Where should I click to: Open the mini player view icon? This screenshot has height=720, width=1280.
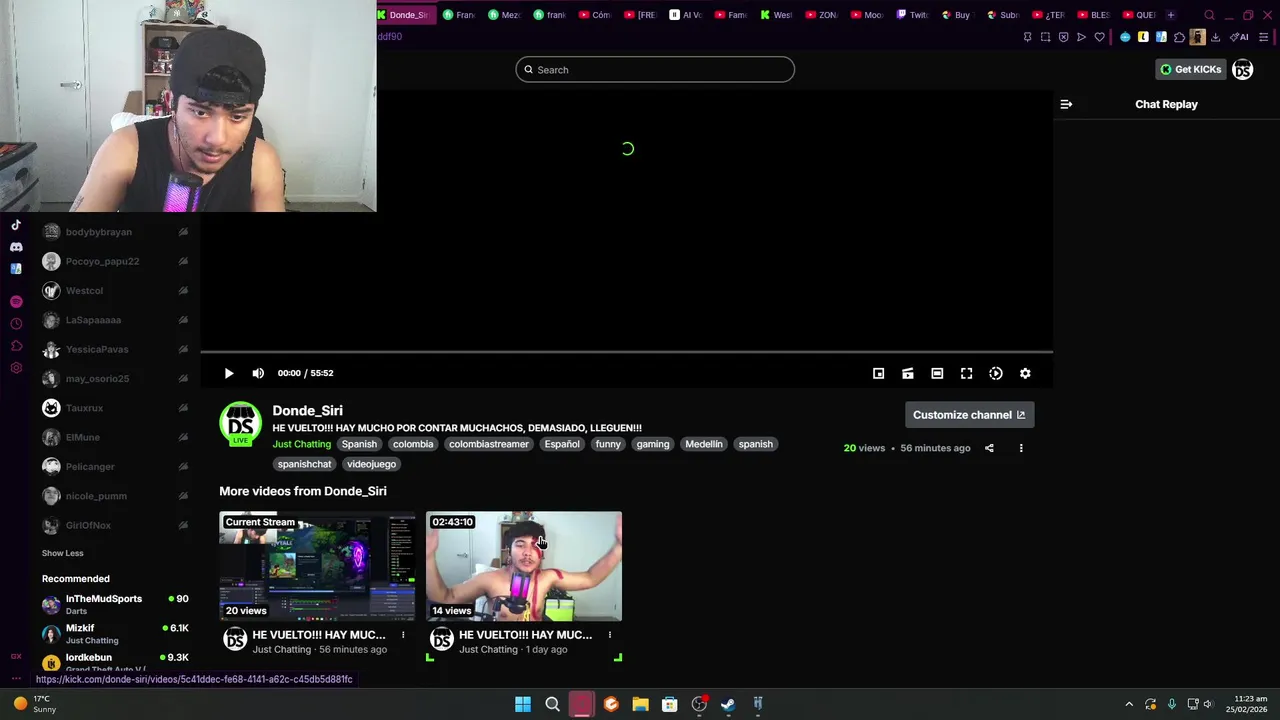tap(878, 373)
